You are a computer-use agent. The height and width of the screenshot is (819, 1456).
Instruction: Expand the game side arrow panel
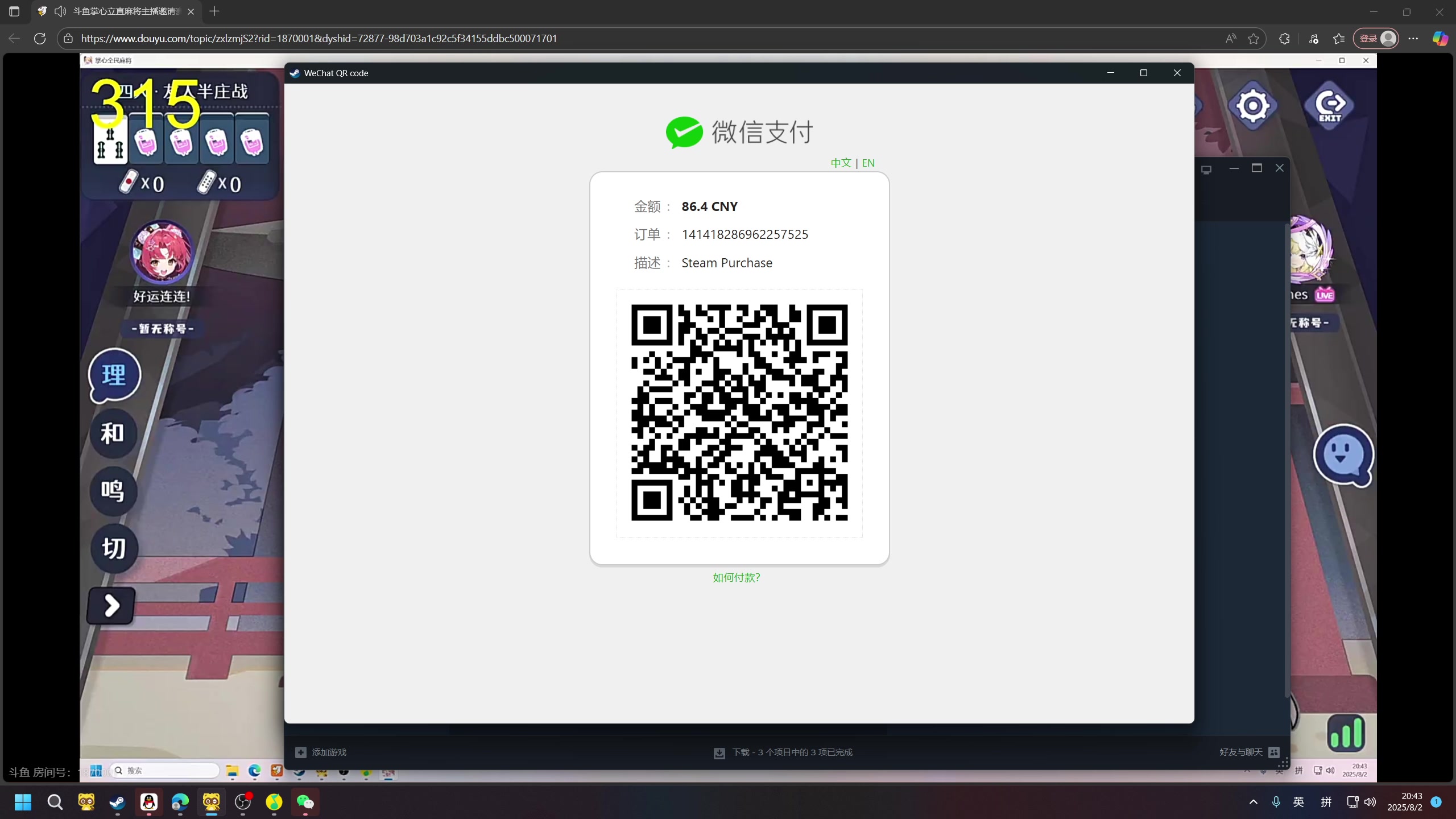(111, 606)
